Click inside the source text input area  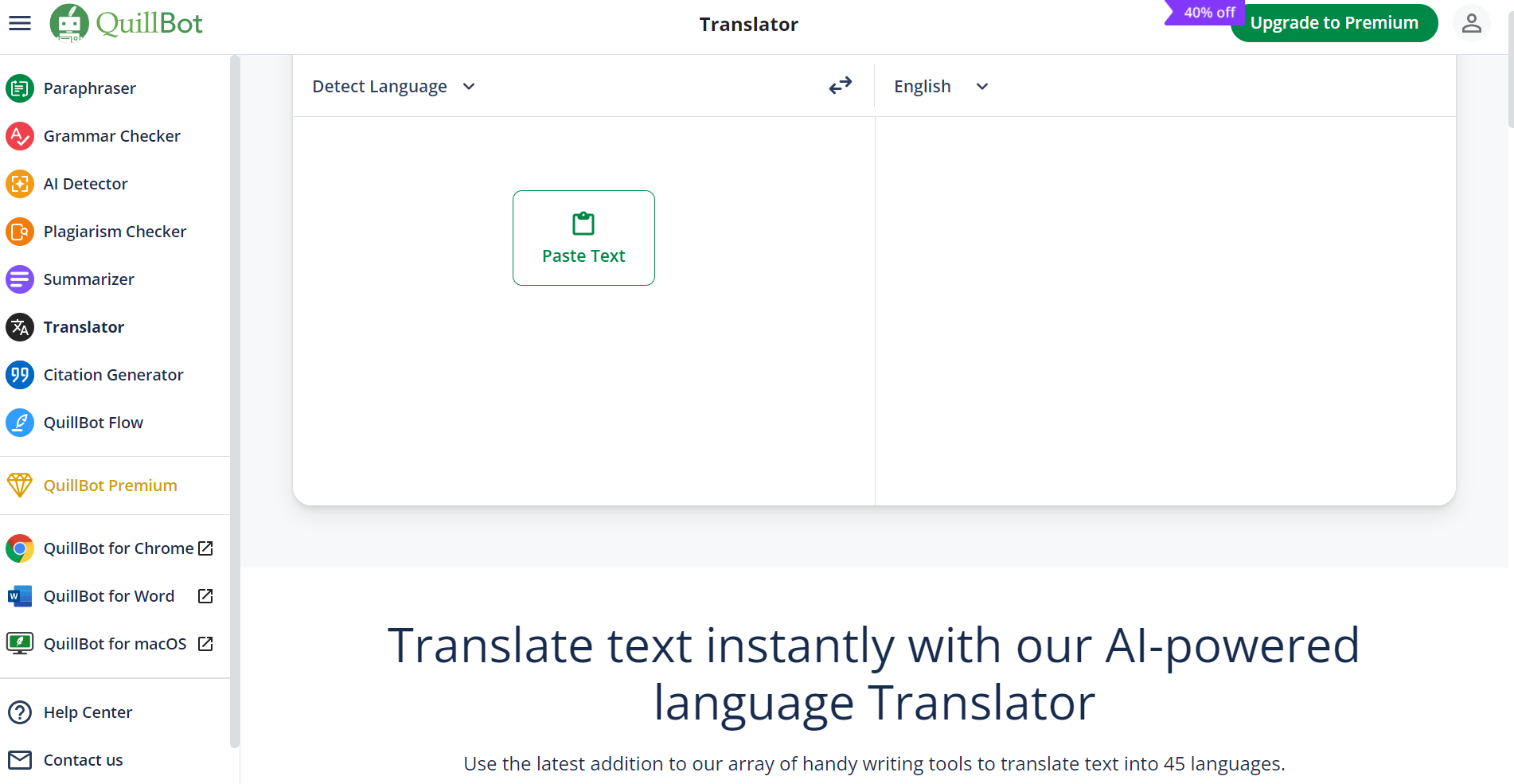583,382
